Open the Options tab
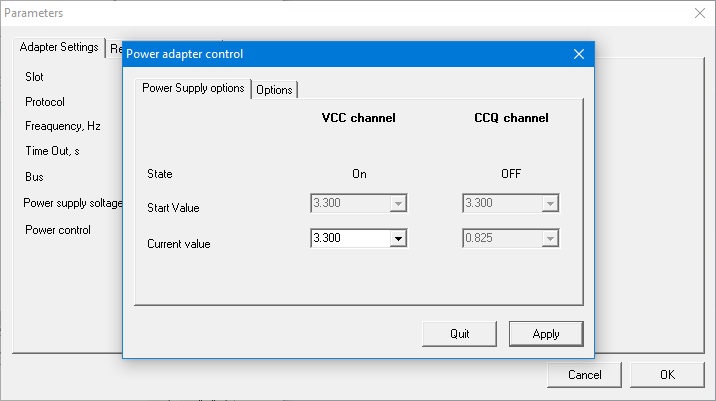716x401 pixels. (x=274, y=90)
